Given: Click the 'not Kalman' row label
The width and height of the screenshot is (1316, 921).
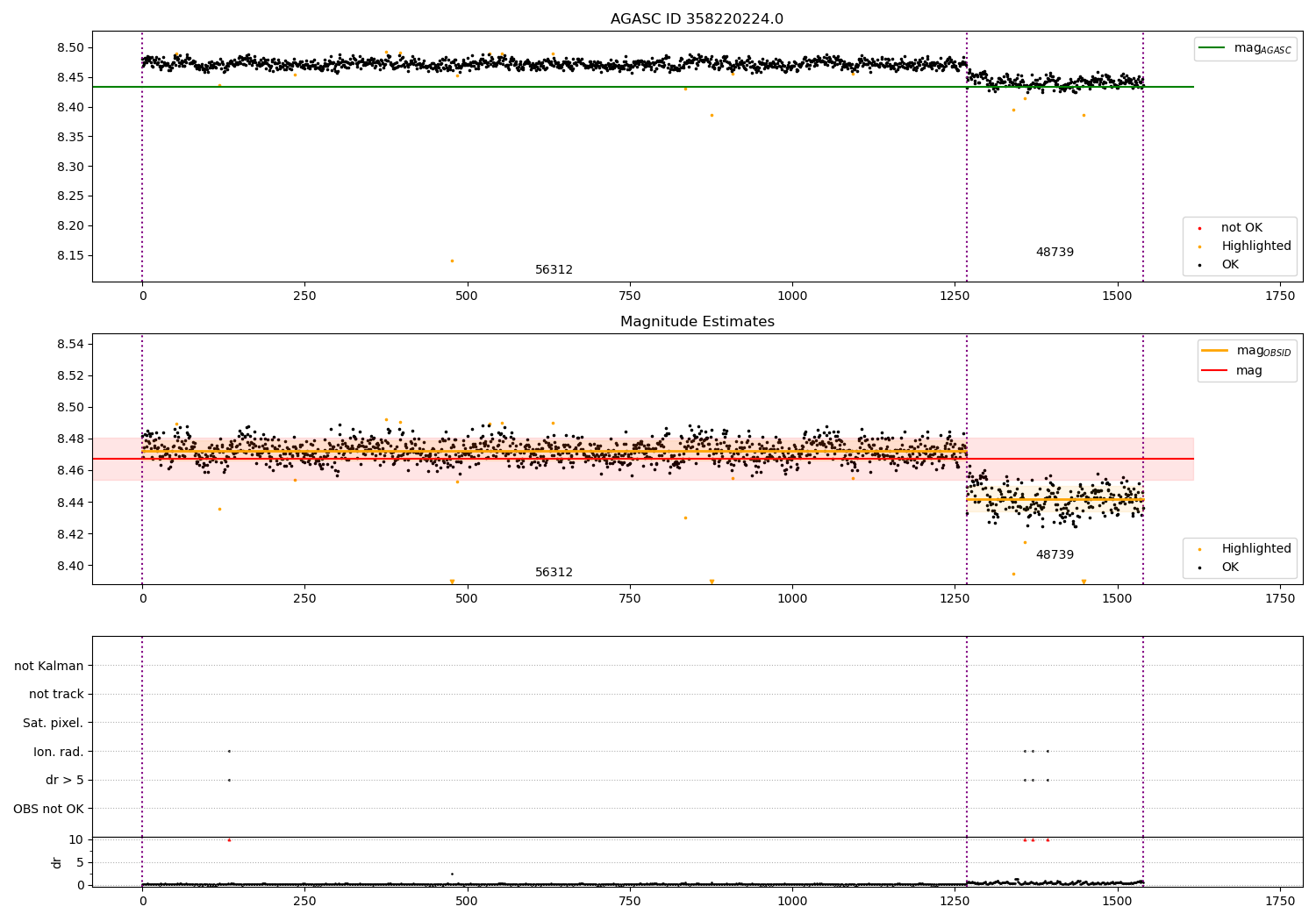Looking at the screenshot, I should click(49, 667).
